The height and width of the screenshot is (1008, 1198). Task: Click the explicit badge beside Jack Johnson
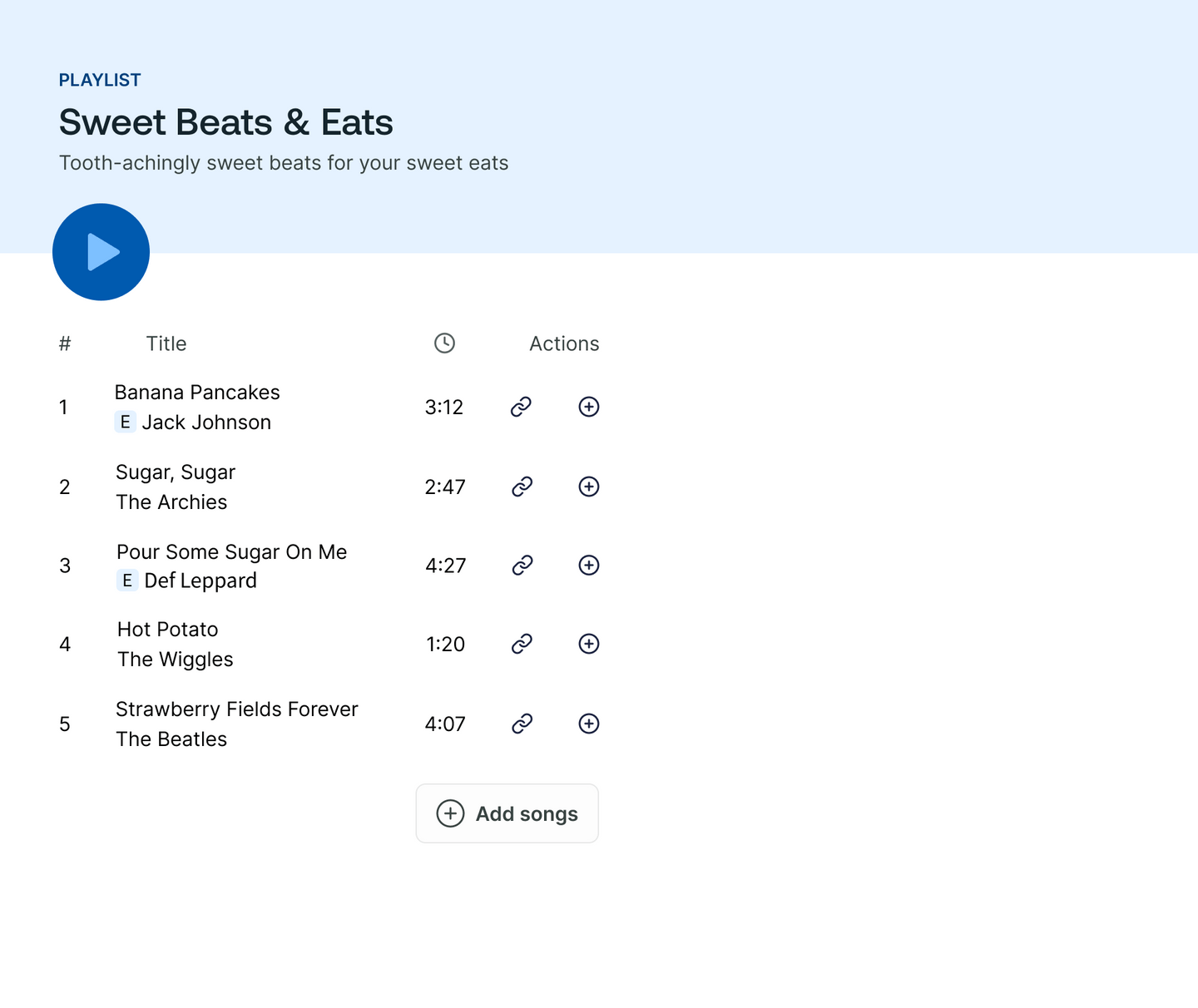pyautogui.click(x=125, y=422)
